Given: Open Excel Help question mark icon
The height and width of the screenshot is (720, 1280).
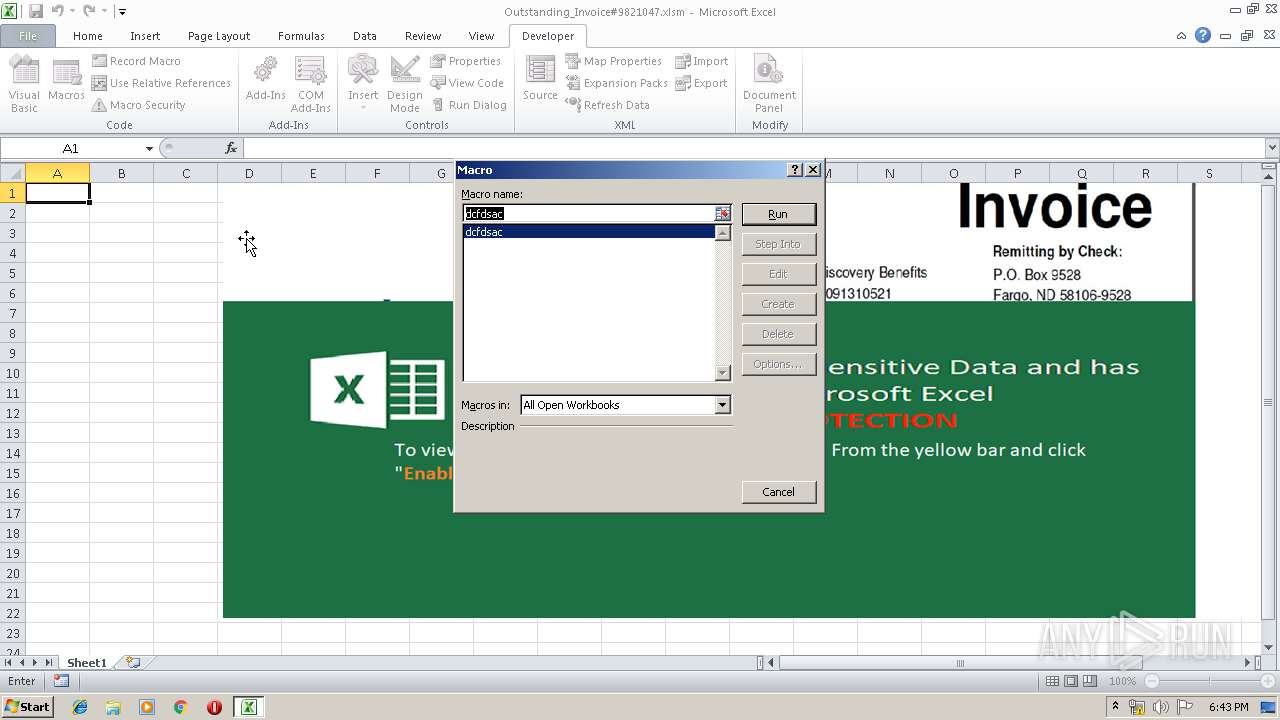Looking at the screenshot, I should tap(1203, 35).
